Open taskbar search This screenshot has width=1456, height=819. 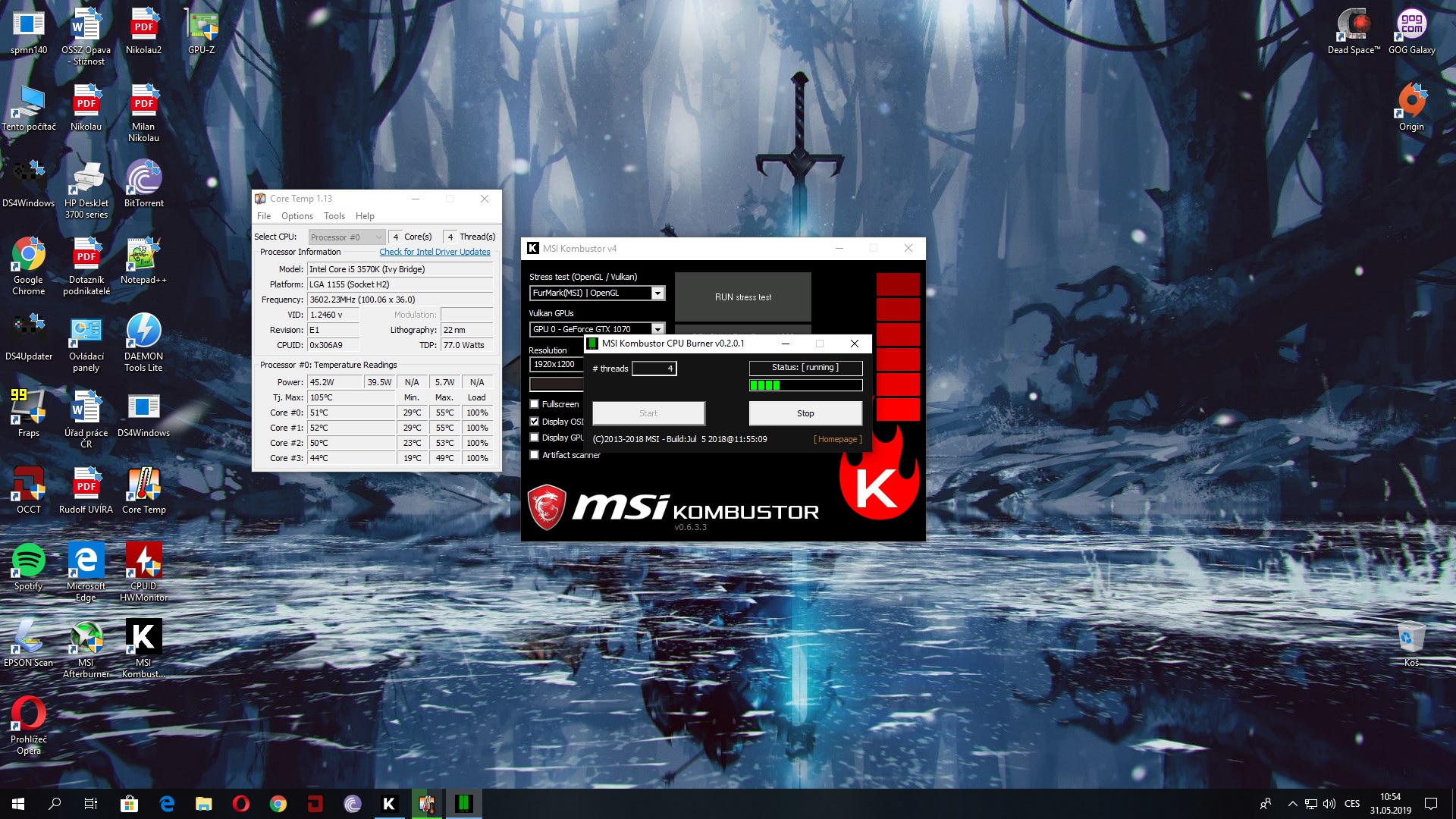click(55, 804)
